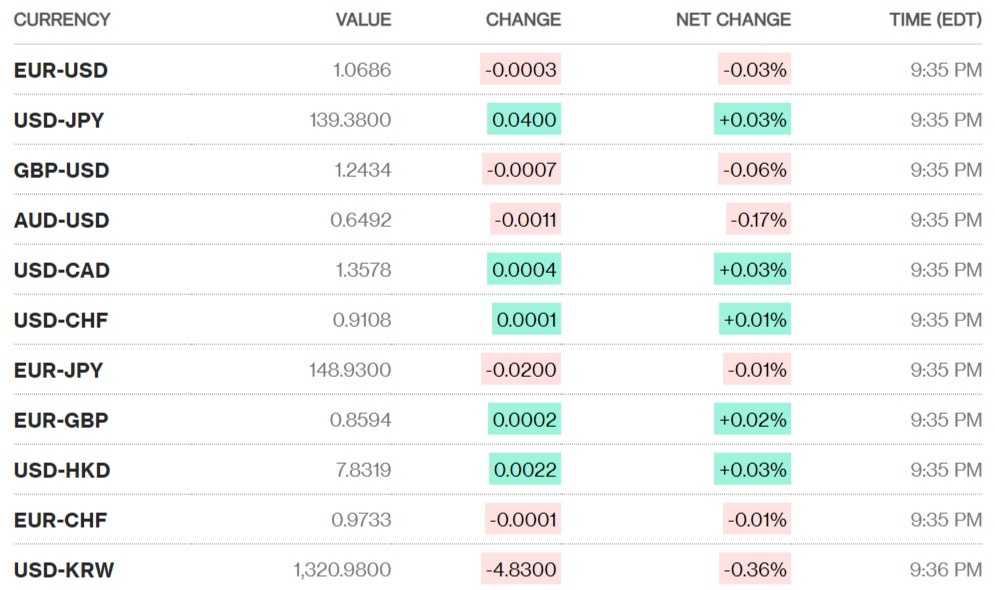Click the 1,320.9800 value cell
The width and height of the screenshot is (995, 590).
click(342, 570)
